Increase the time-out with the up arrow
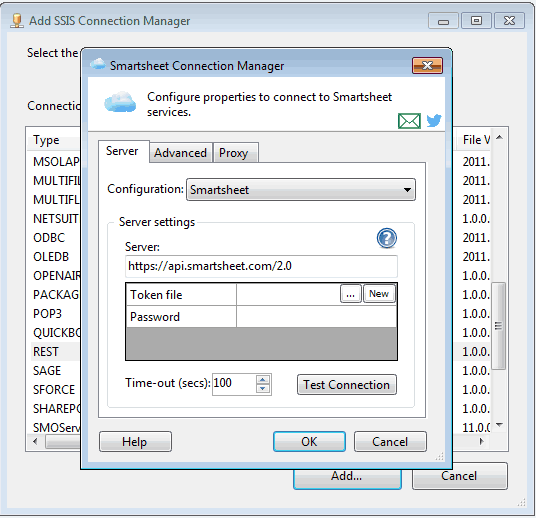Viewport: 536px width, 518px height. click(x=263, y=380)
